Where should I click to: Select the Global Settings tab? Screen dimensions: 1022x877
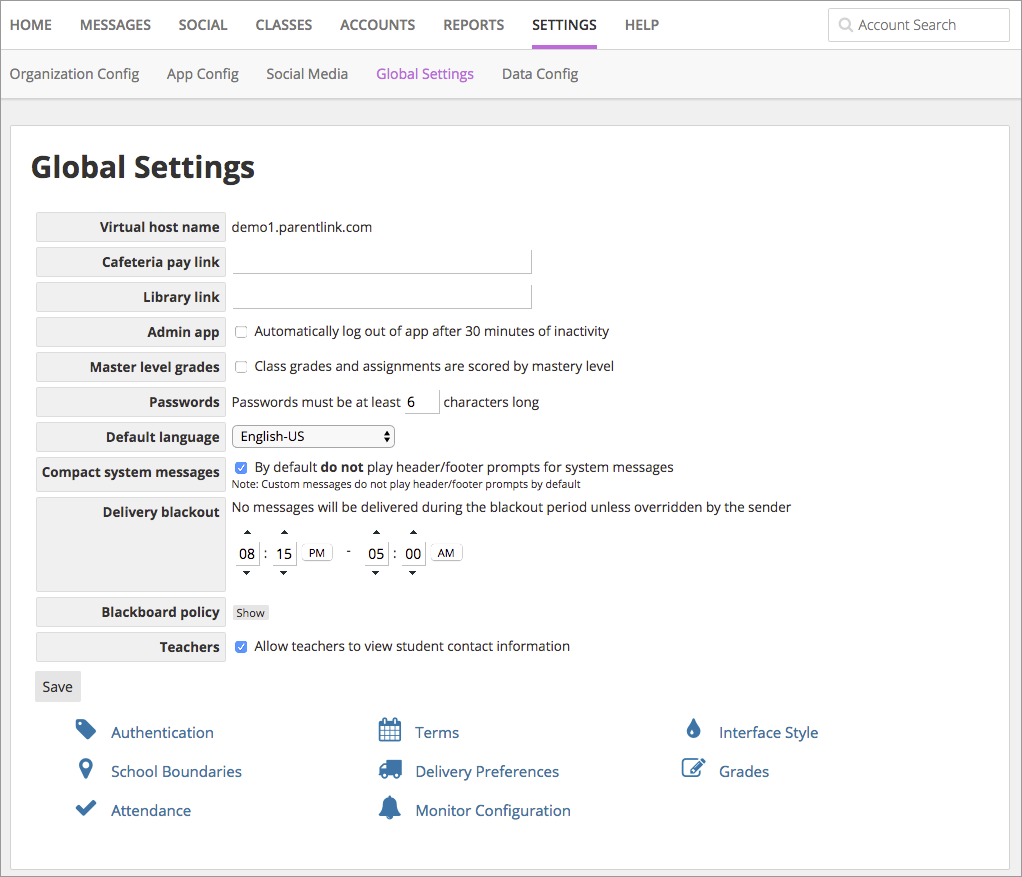pos(425,74)
